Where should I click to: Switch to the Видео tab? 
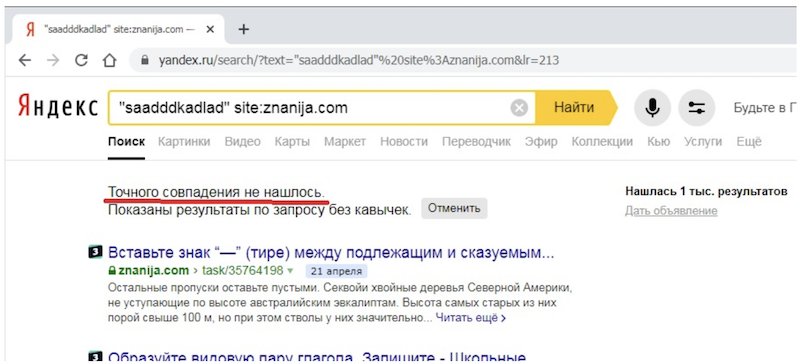coord(242,141)
